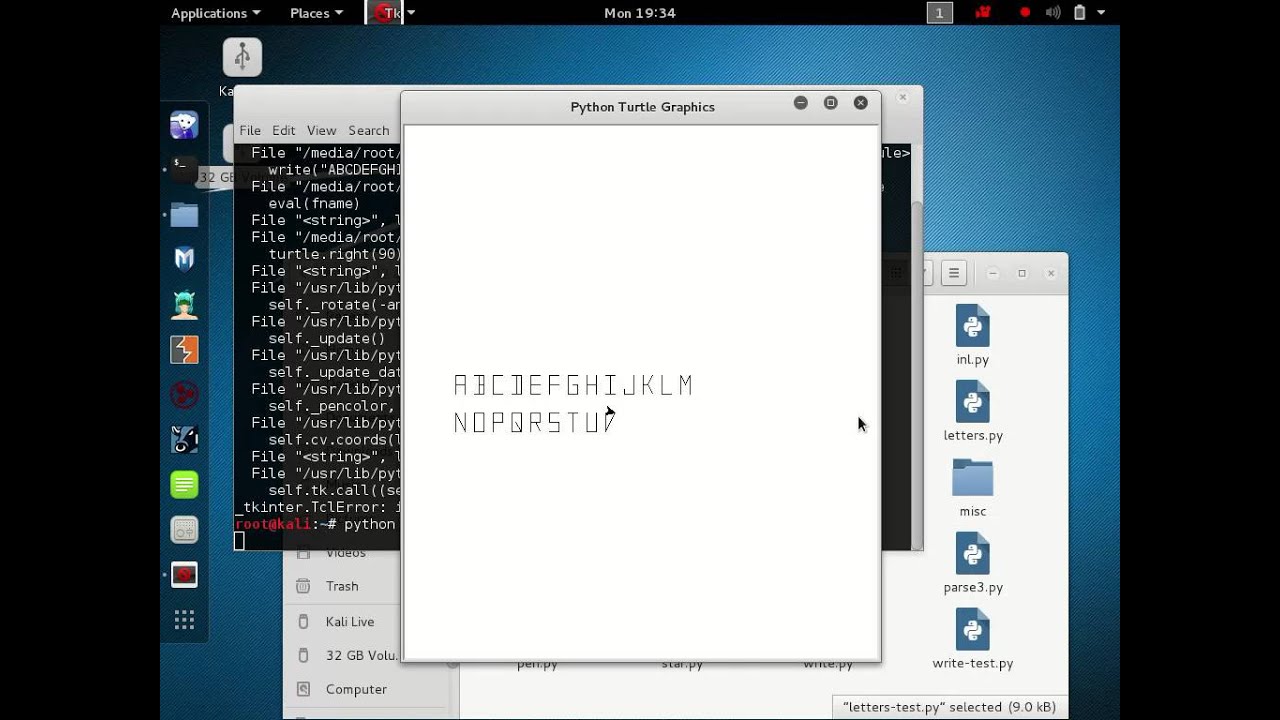Image resolution: width=1280 pixels, height=720 pixels.
Task: Open Videos in file manager sidebar
Action: [345, 553]
